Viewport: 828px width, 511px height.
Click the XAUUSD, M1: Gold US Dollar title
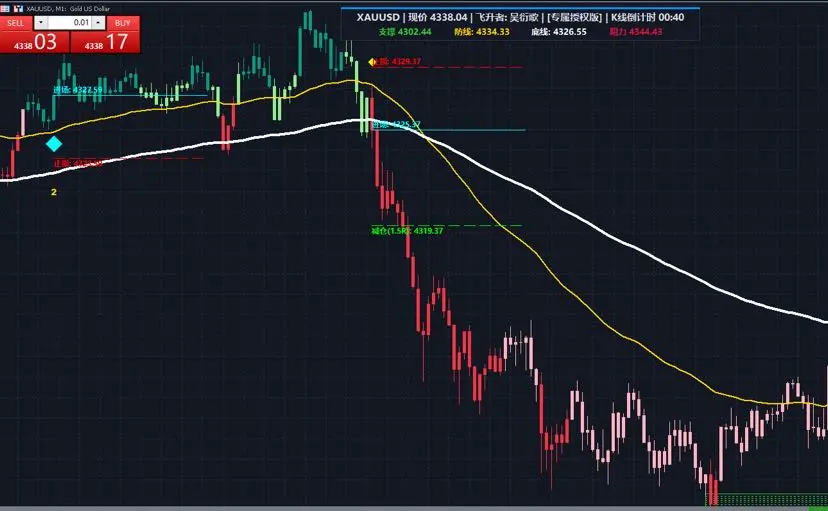[68, 9]
